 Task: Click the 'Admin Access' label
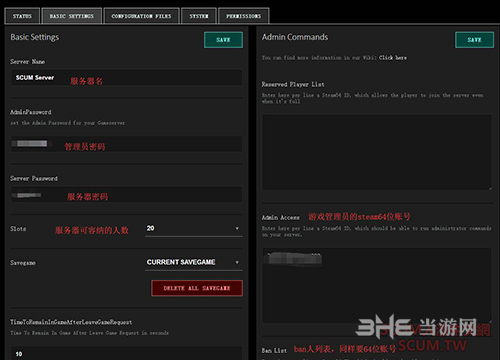tap(280, 218)
